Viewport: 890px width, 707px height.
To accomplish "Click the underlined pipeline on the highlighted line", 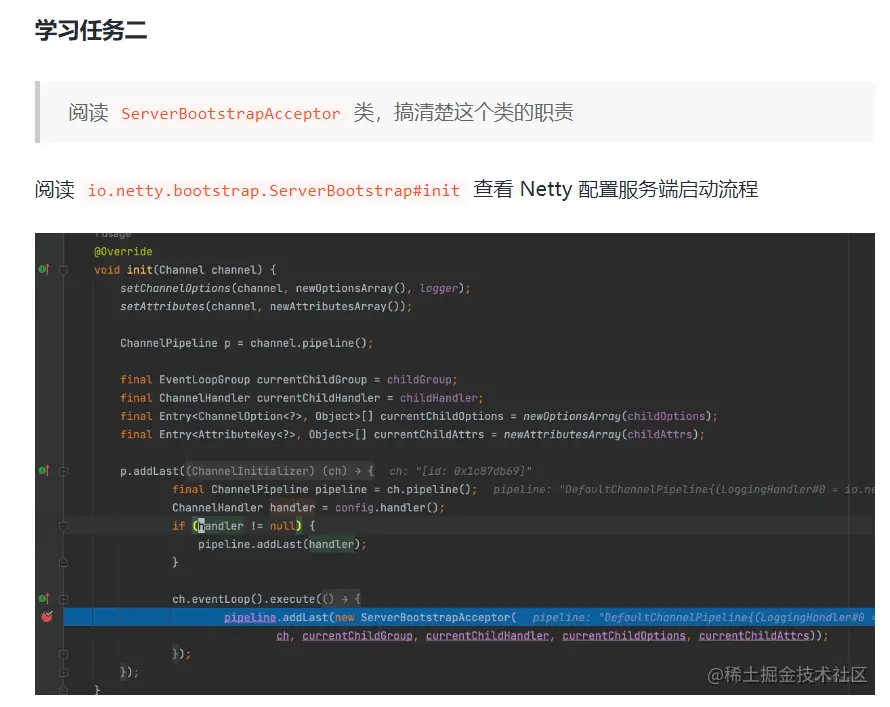I will point(250,617).
